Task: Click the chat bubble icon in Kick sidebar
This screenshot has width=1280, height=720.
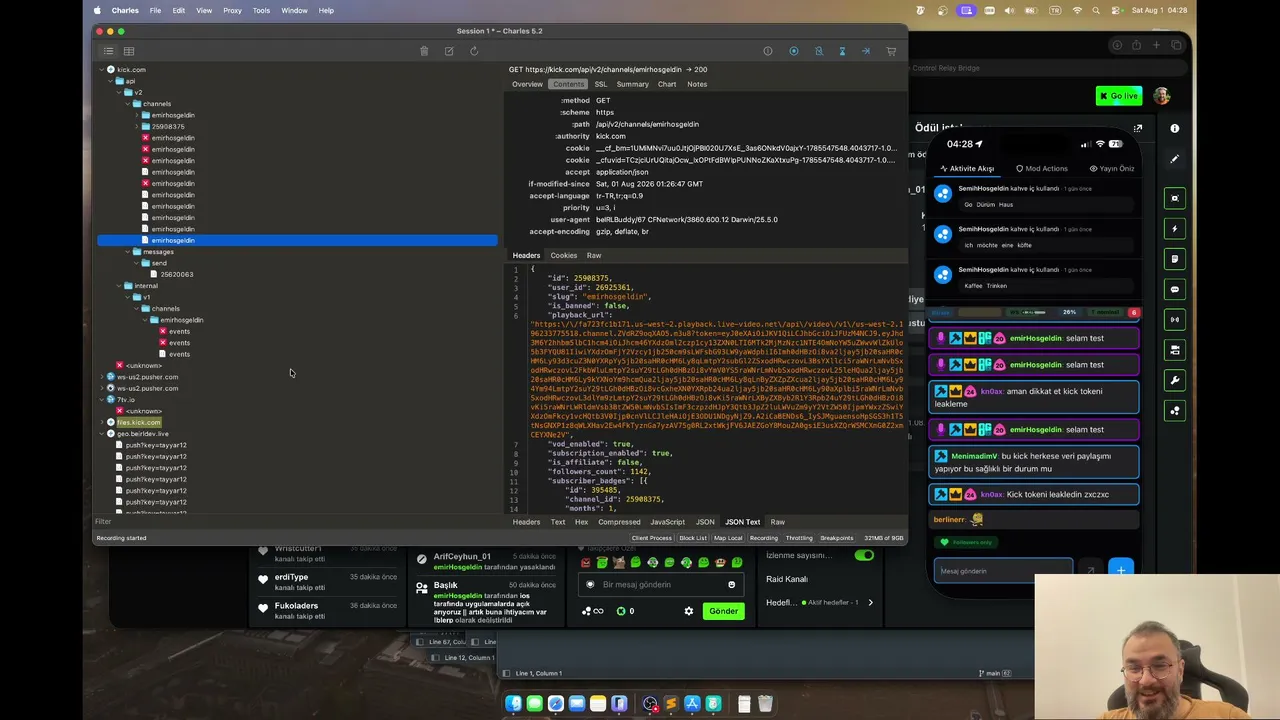Action: 1175,289
